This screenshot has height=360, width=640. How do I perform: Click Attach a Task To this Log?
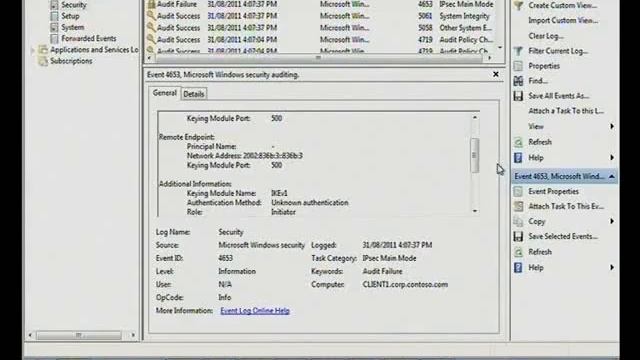[x=566, y=111]
